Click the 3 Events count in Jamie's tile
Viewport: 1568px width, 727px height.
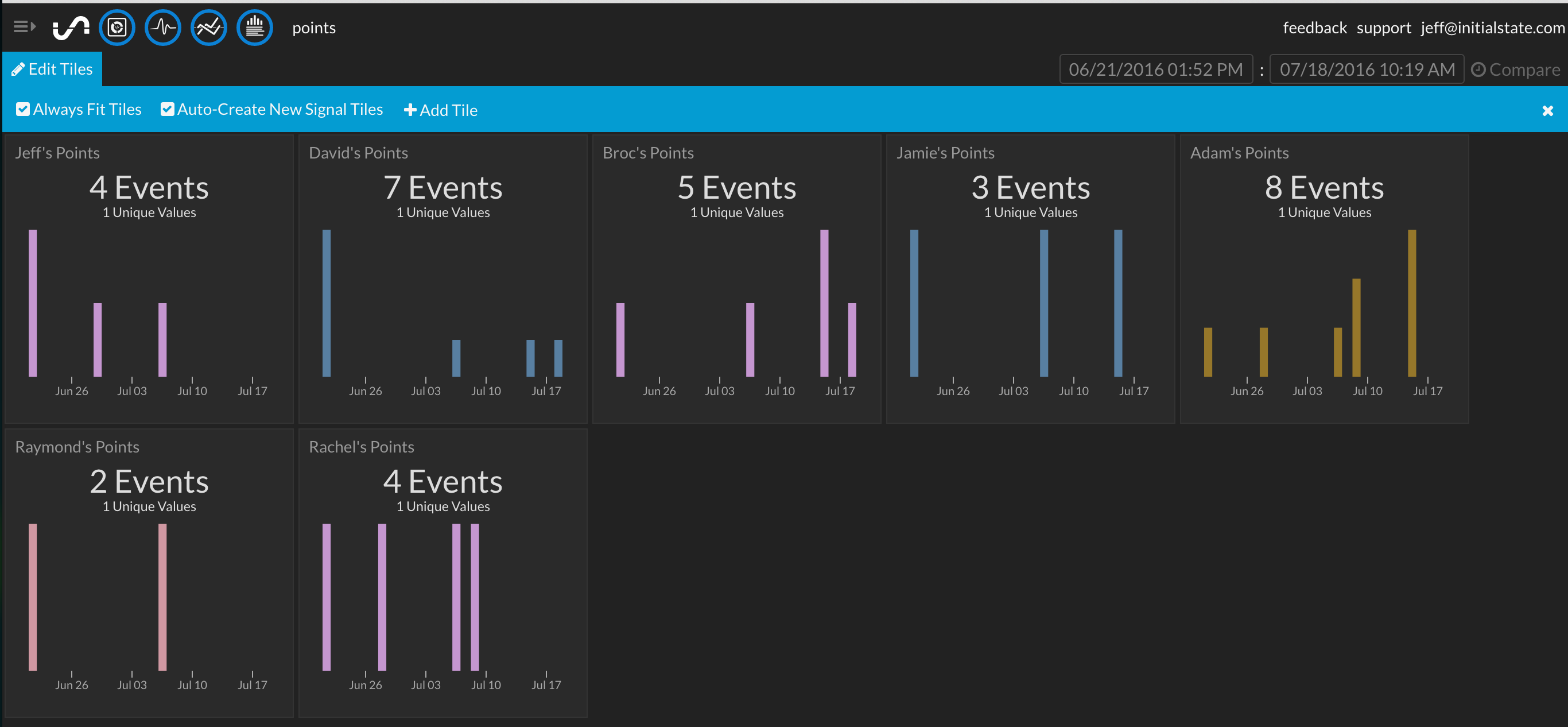click(x=1031, y=188)
